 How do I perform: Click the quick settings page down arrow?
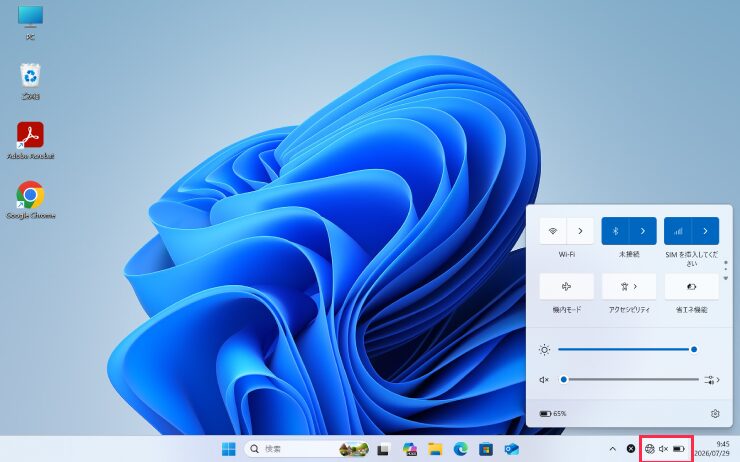click(726, 278)
